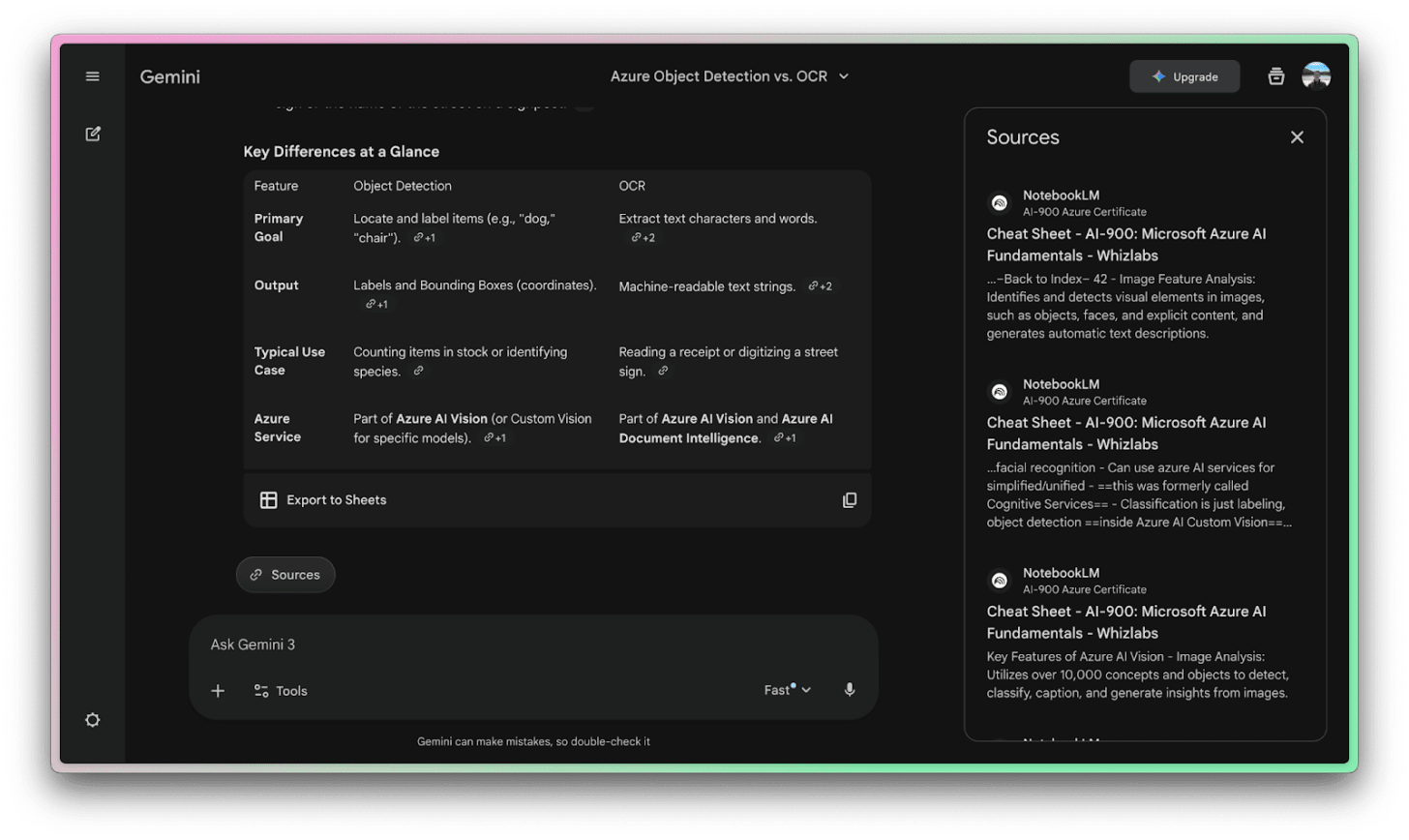This screenshot has width=1409, height=840.
Task: Open citation link after street sign text
Action: tap(663, 372)
